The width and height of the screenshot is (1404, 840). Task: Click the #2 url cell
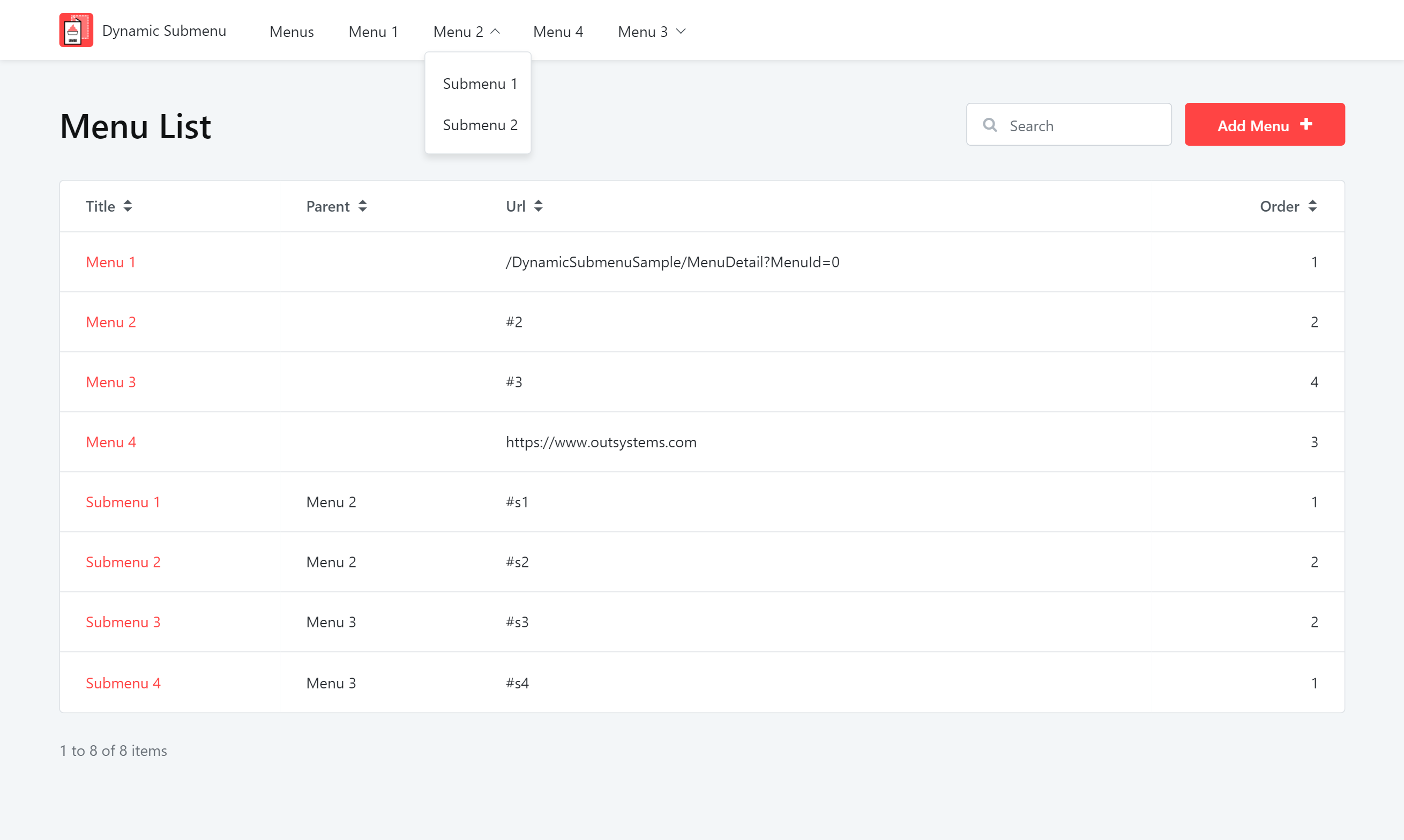[514, 322]
